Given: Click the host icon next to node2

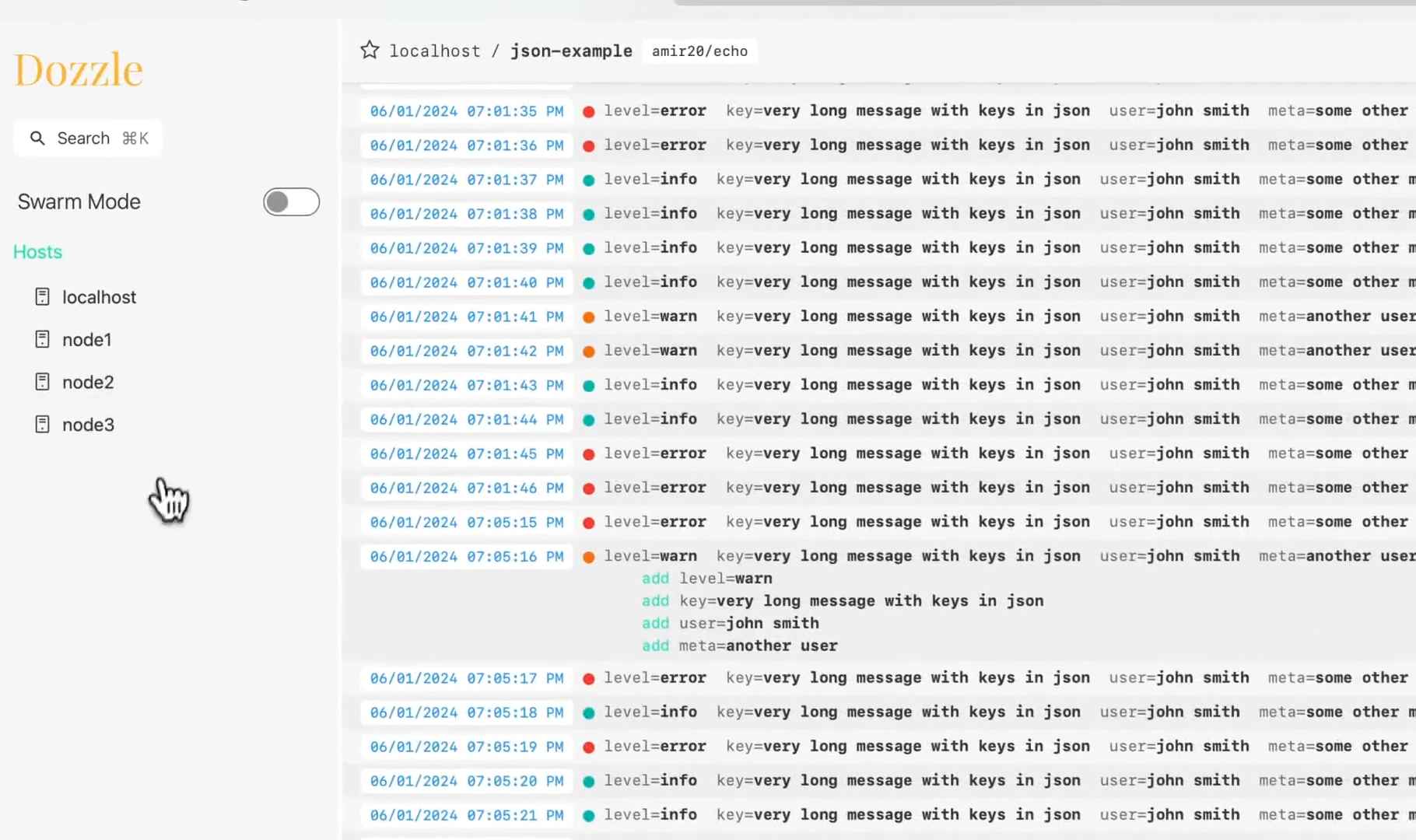Looking at the screenshot, I should 43,382.
